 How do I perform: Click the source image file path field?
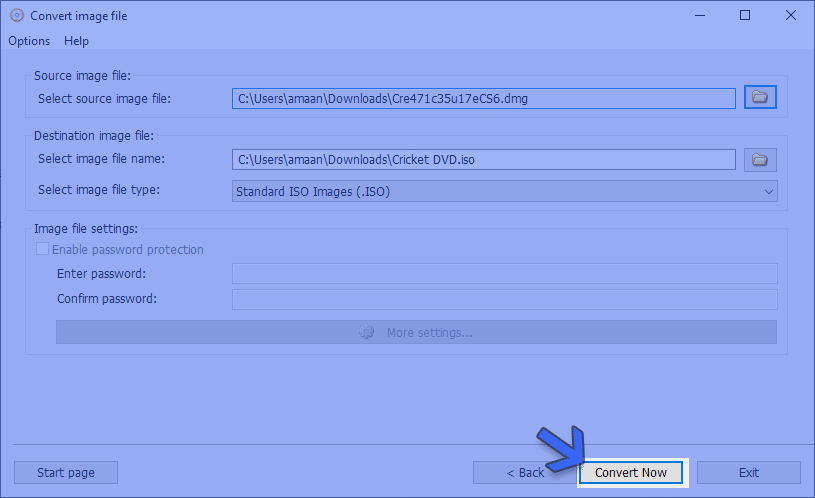click(x=484, y=98)
